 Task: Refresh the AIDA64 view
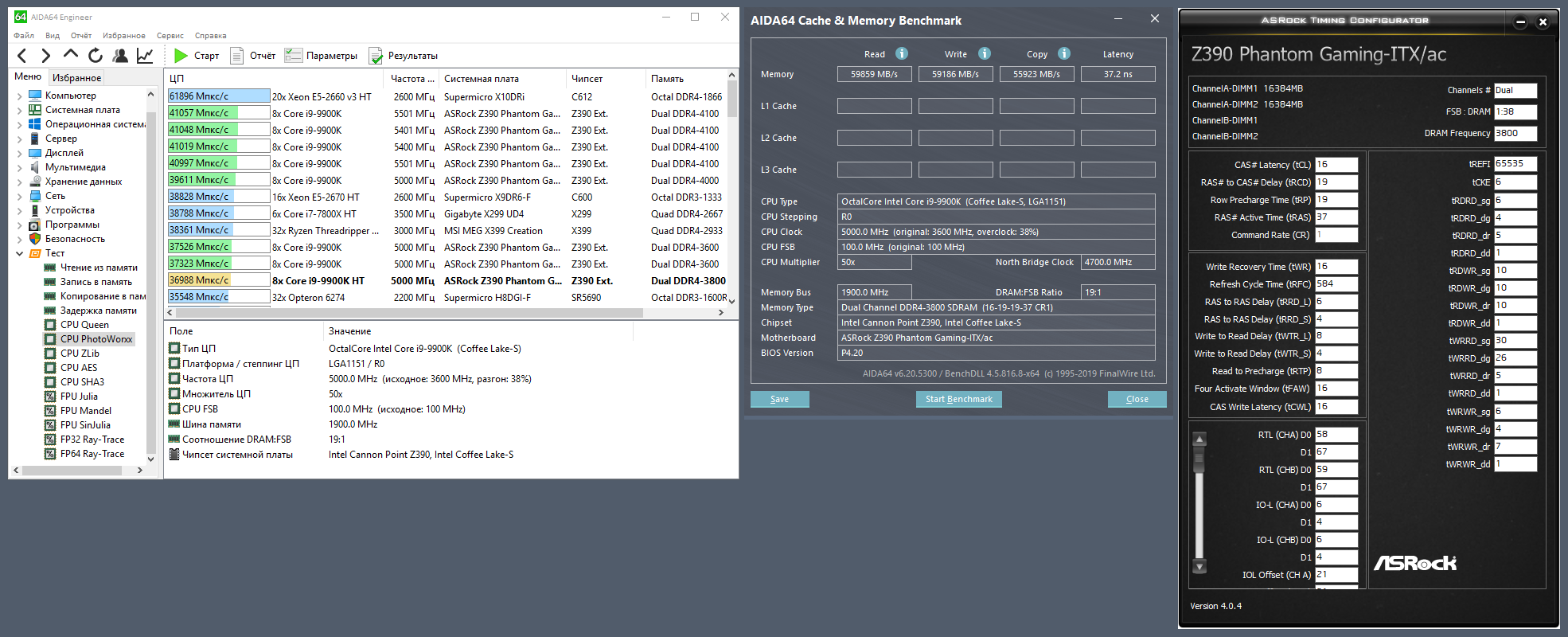pyautogui.click(x=96, y=56)
